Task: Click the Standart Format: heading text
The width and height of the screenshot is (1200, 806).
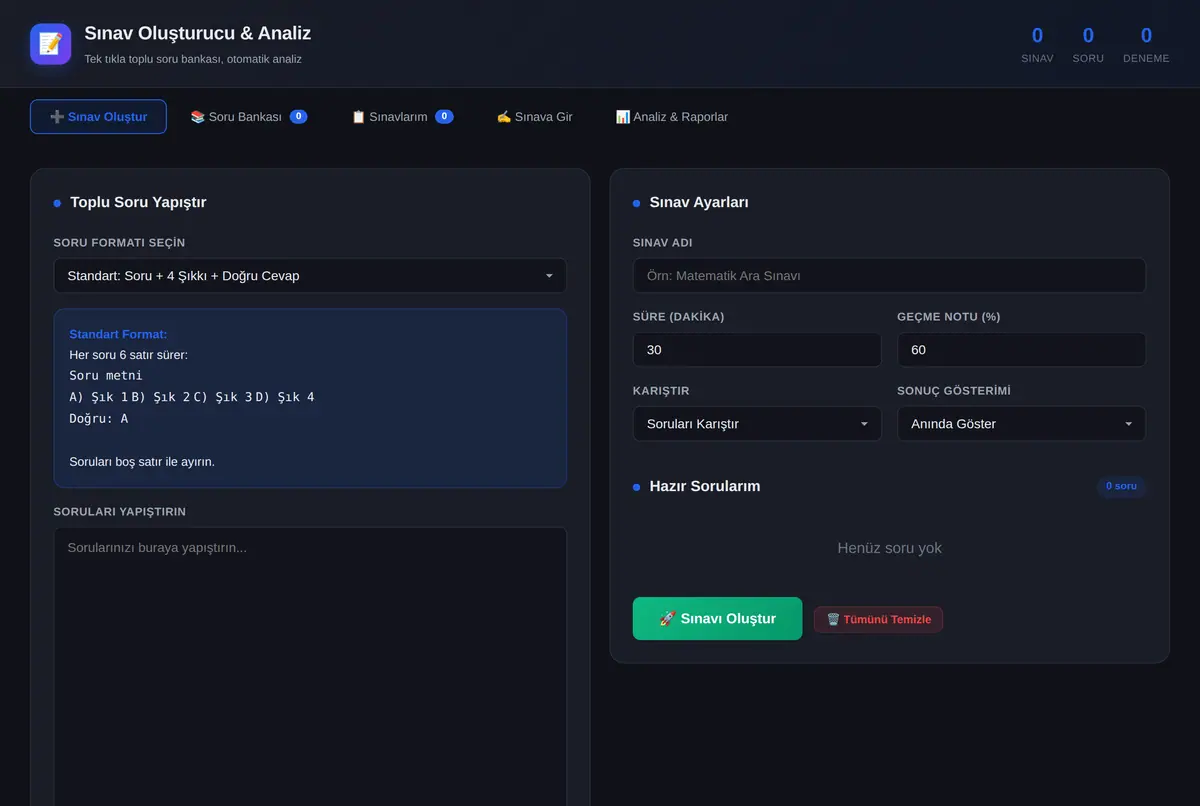Action: (x=118, y=334)
